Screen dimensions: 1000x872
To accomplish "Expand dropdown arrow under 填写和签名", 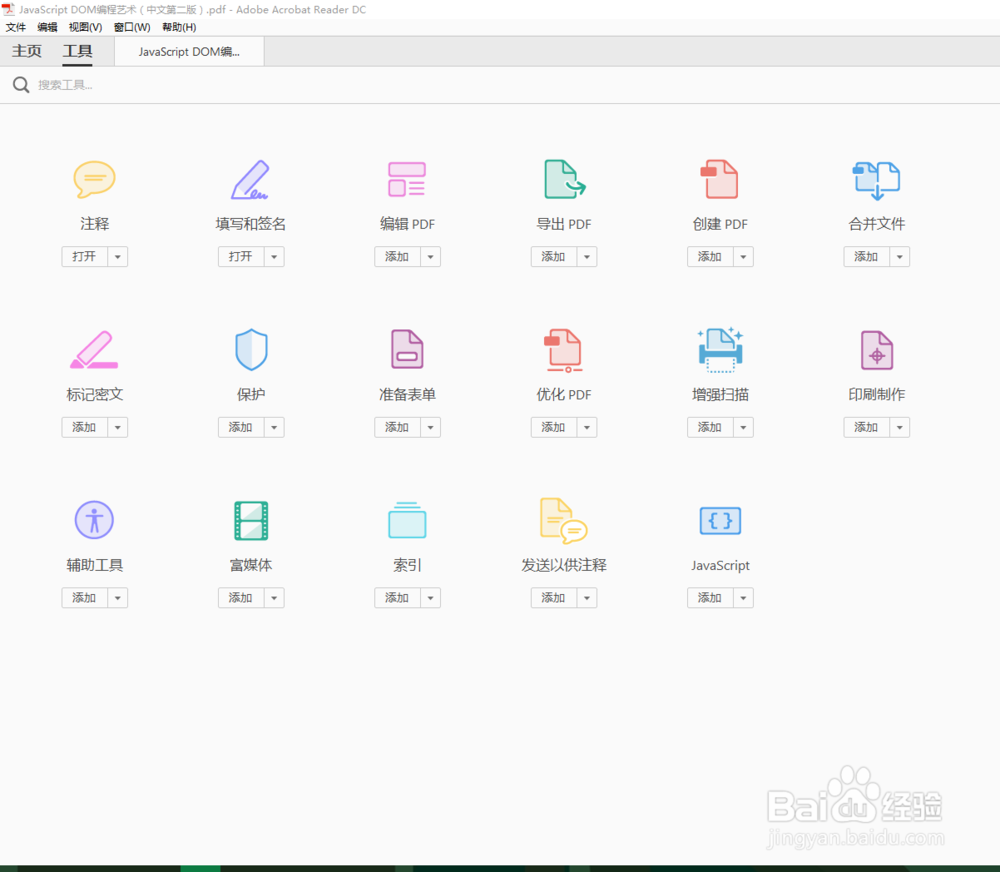I will (x=274, y=256).
